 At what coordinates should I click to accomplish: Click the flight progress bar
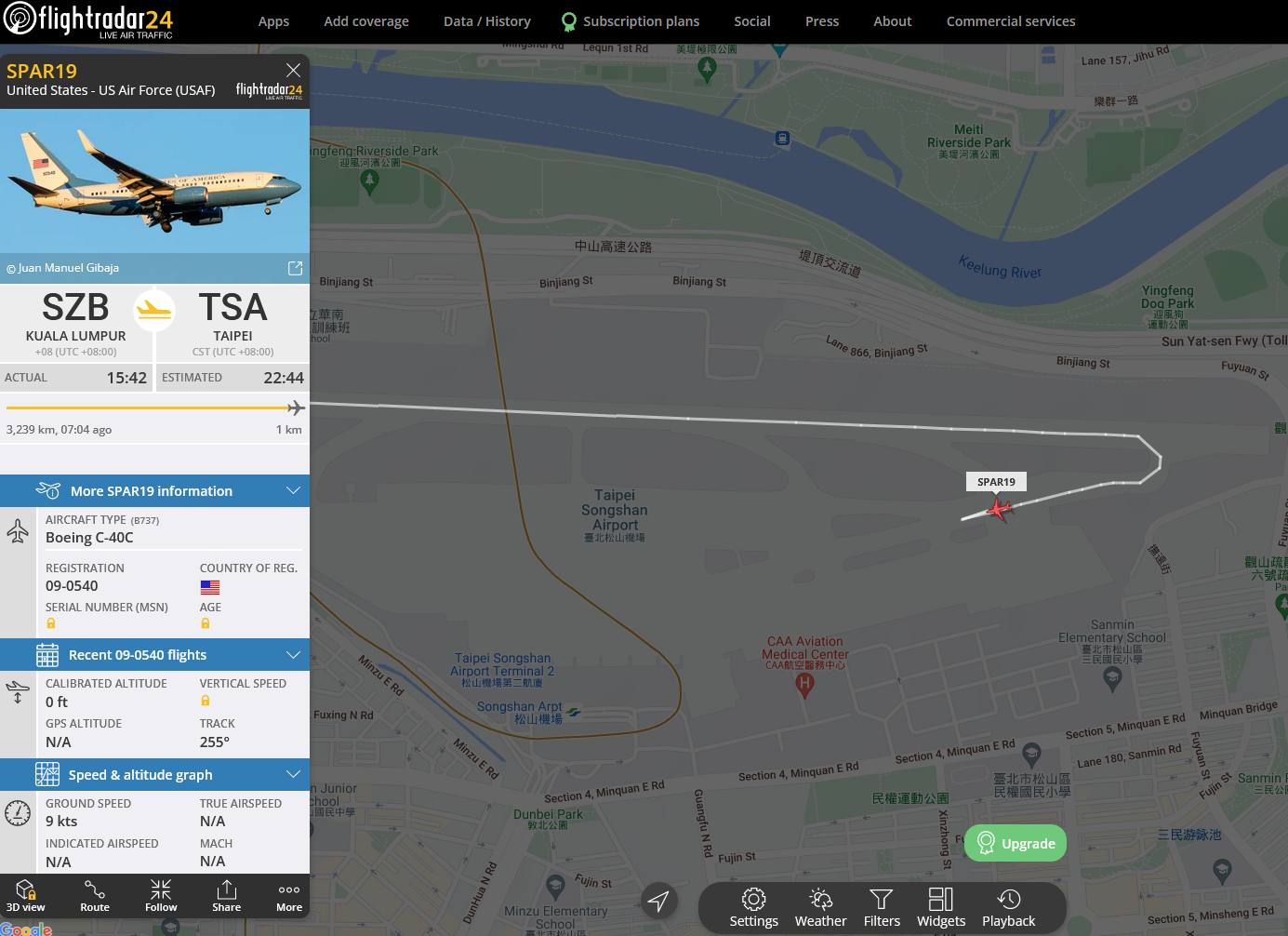coord(155,408)
